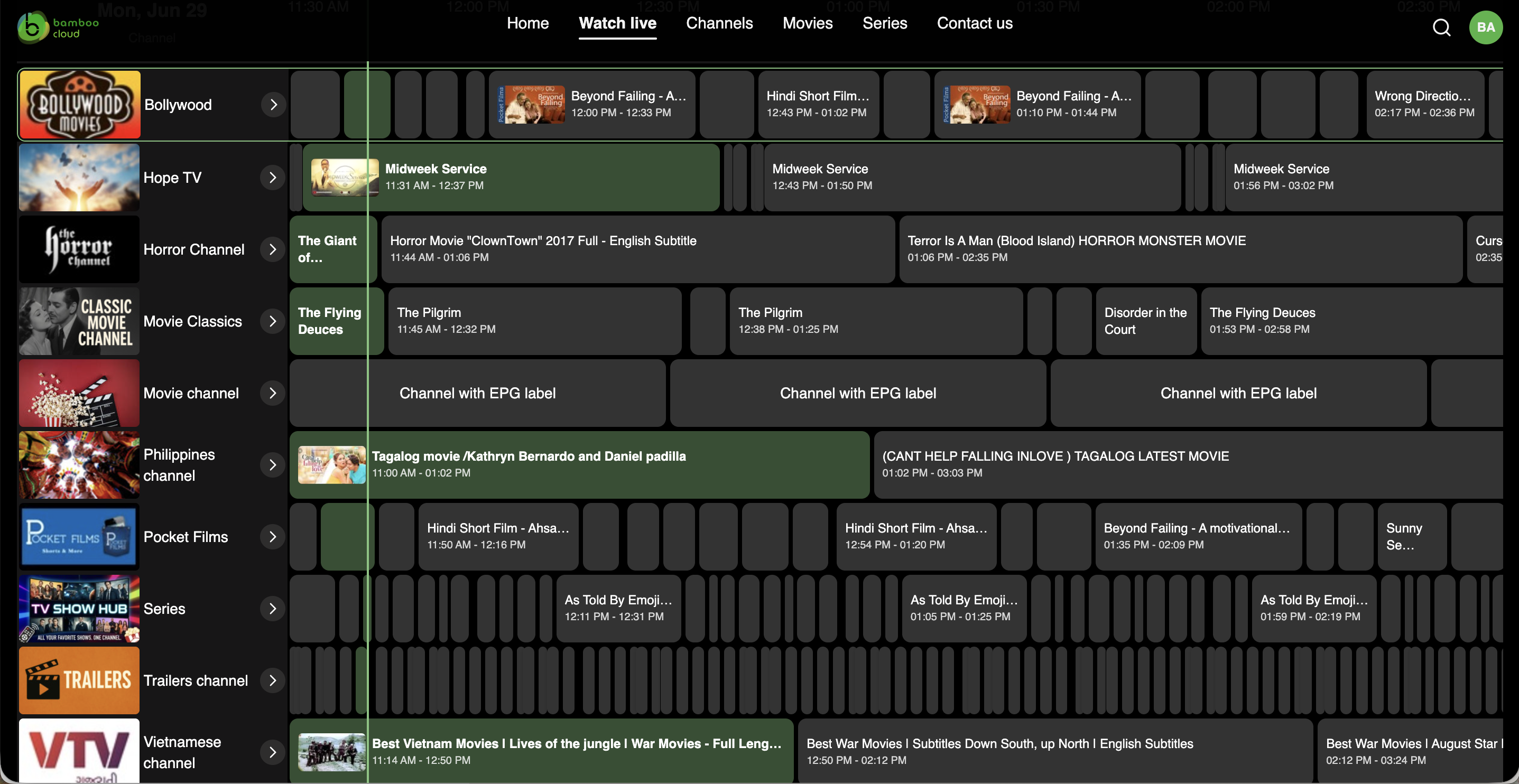Play live Tagalog movie Kathryn Bernardo
1519x784 pixels.
(580, 465)
